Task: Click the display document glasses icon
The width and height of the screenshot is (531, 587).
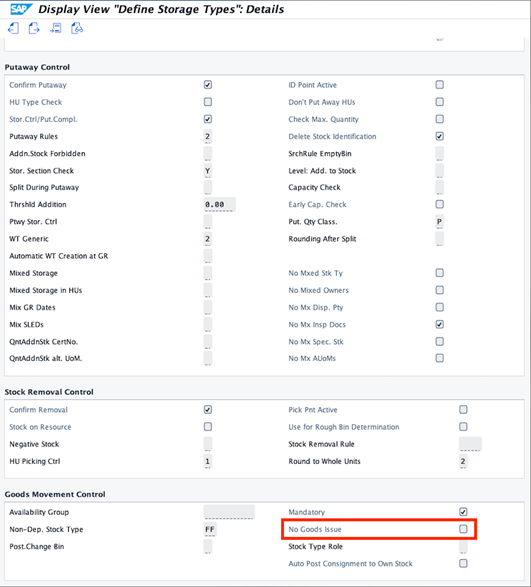Action: 77,28
